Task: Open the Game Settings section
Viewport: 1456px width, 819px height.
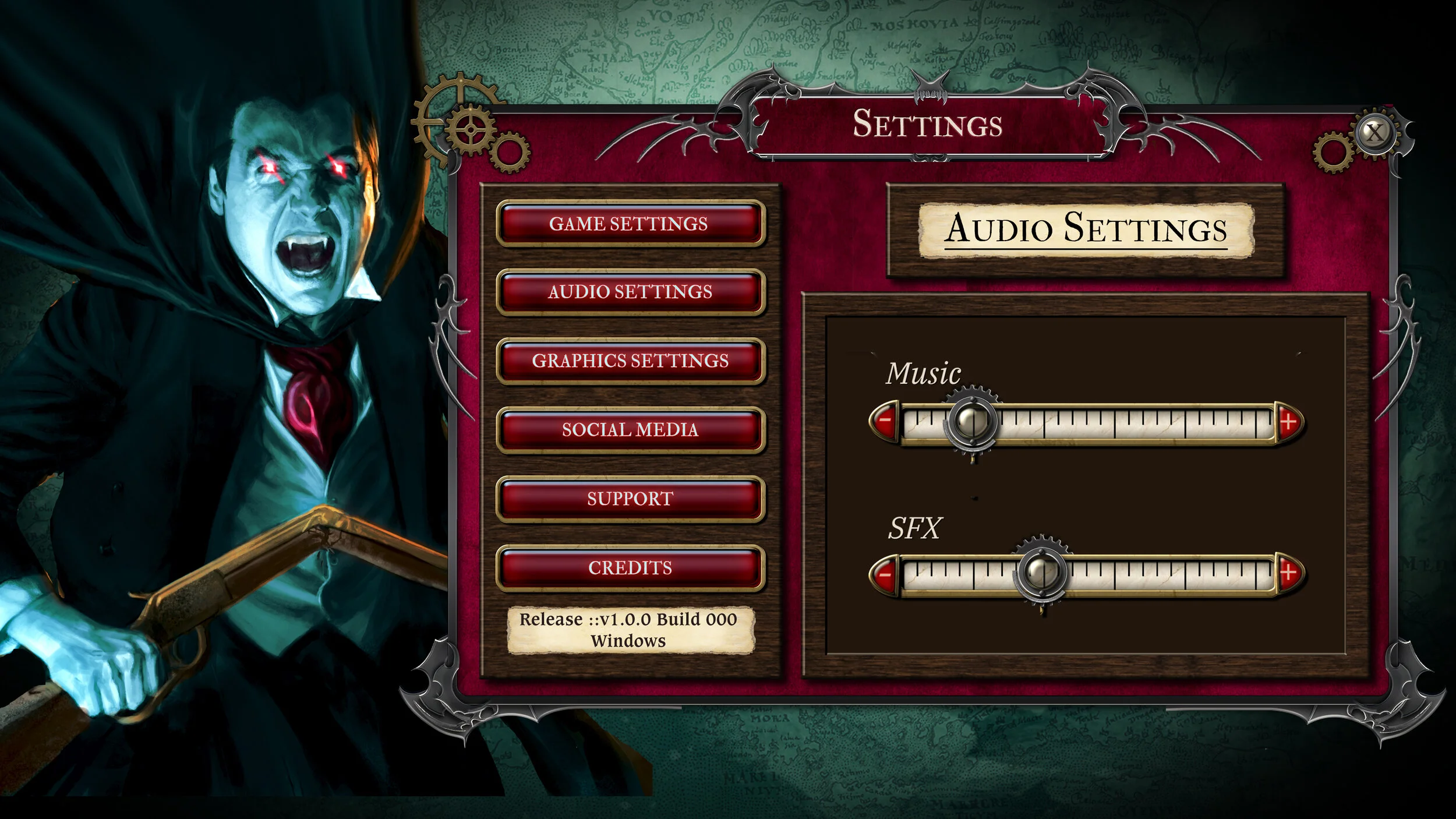Action: tap(630, 224)
